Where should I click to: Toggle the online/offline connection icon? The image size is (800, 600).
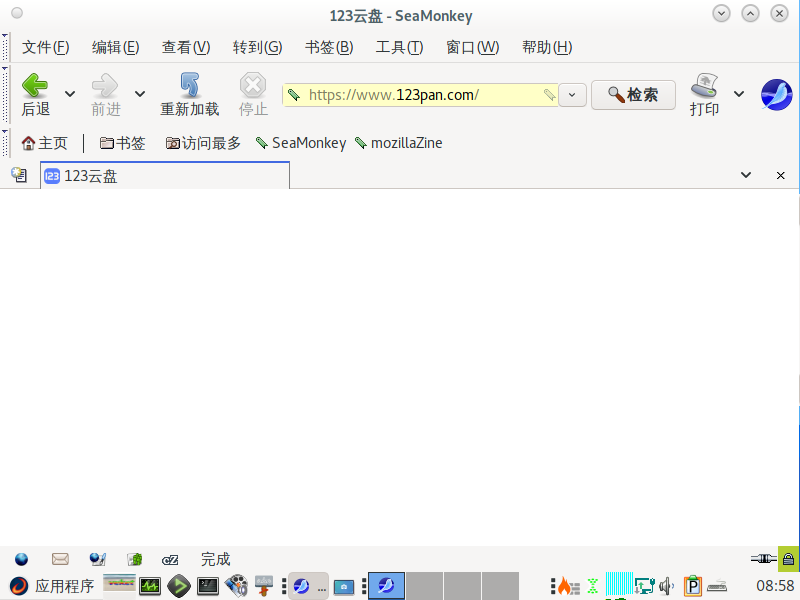[763, 559]
